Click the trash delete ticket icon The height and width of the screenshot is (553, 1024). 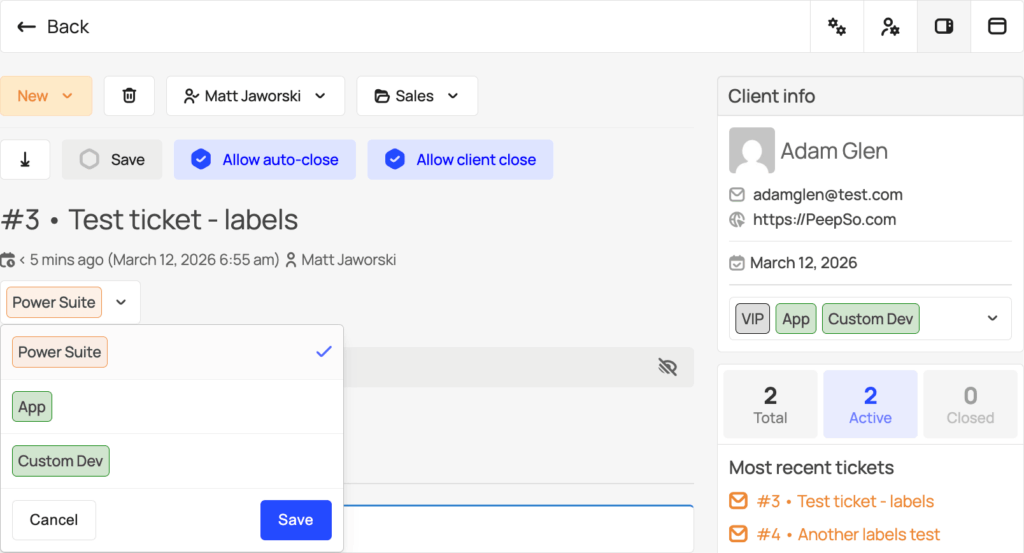pos(129,96)
